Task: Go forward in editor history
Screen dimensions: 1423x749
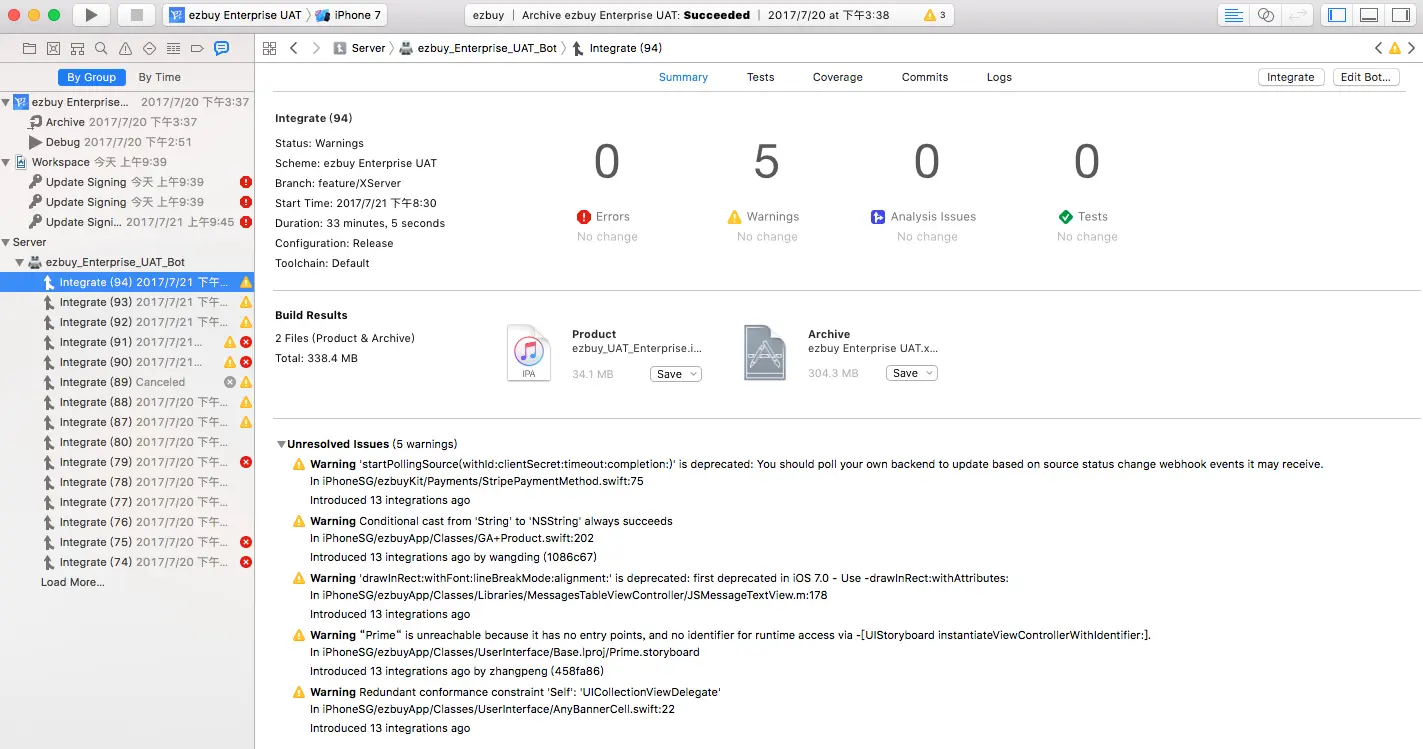Action: pos(316,48)
